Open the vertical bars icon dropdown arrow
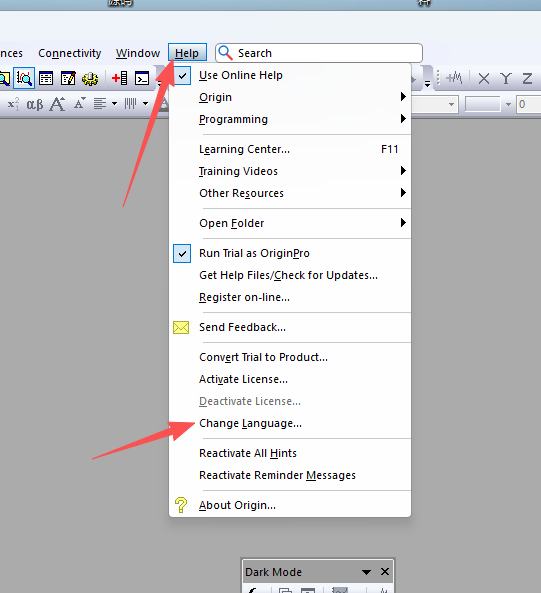Image resolution: width=541 pixels, height=593 pixels. point(146,104)
